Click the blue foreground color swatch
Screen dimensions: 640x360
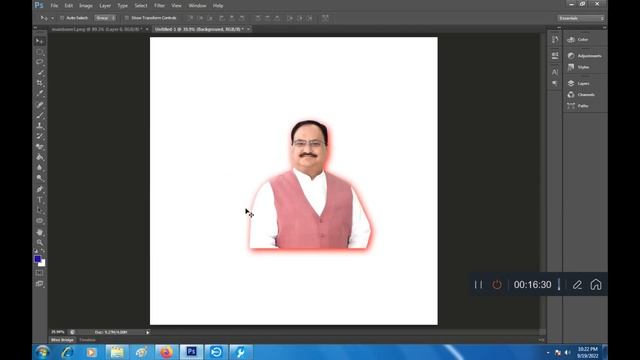(38, 259)
